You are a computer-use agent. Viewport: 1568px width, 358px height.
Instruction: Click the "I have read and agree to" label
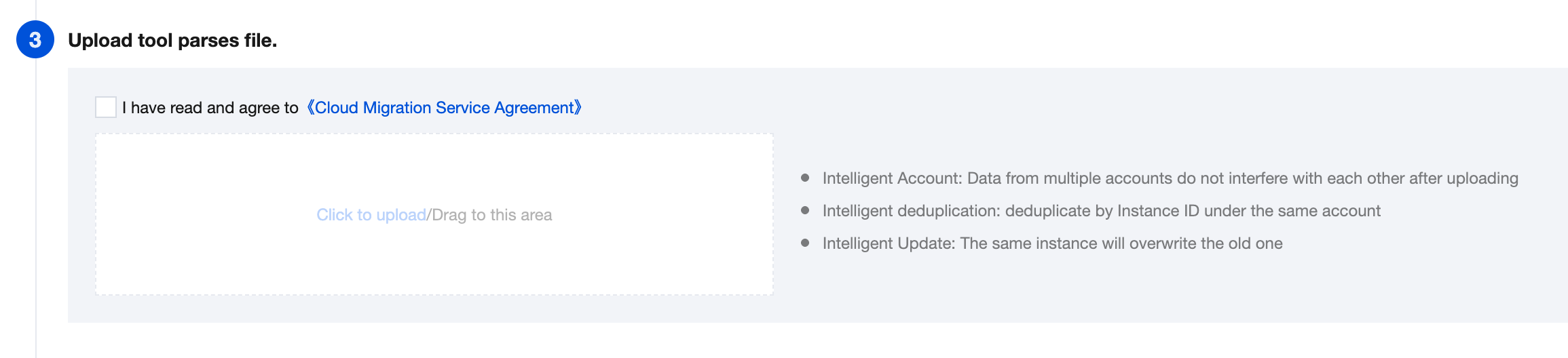[210, 108]
